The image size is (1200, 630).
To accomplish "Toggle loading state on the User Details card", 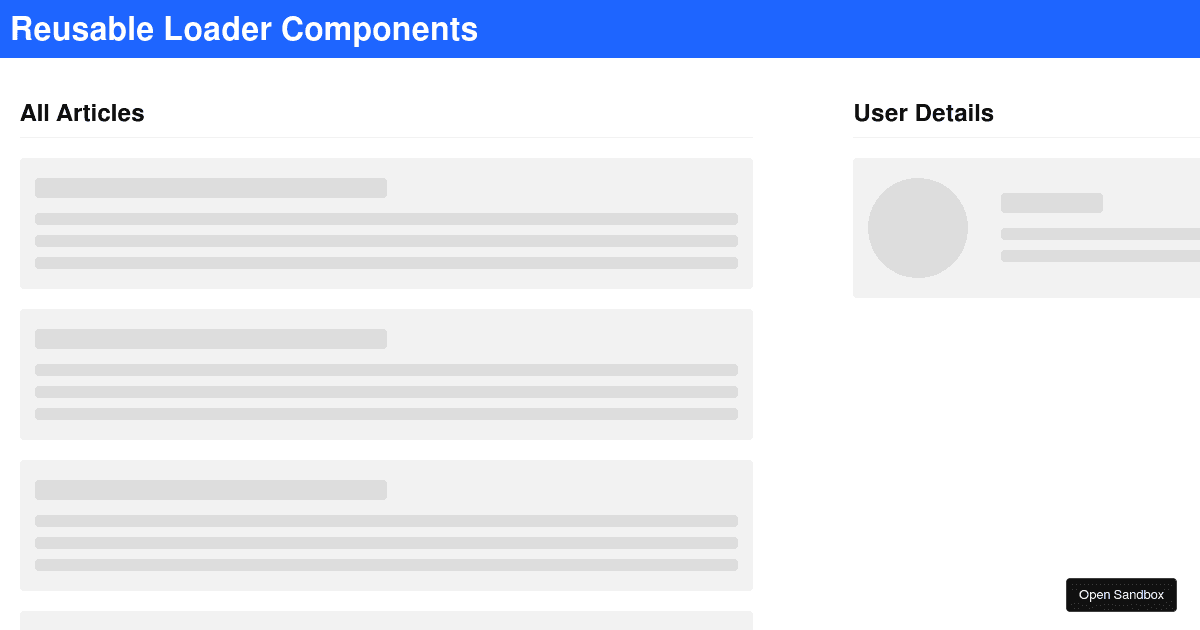I will click(1026, 228).
